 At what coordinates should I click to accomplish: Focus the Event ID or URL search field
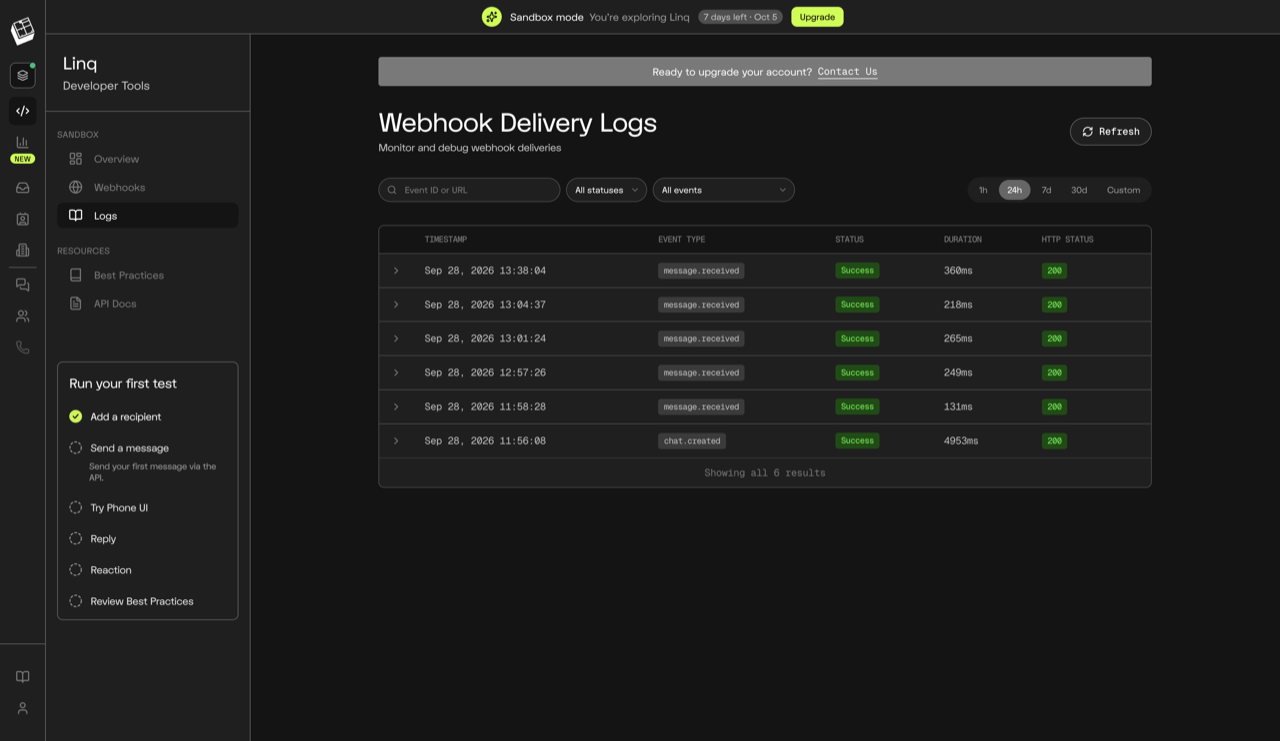[469, 190]
